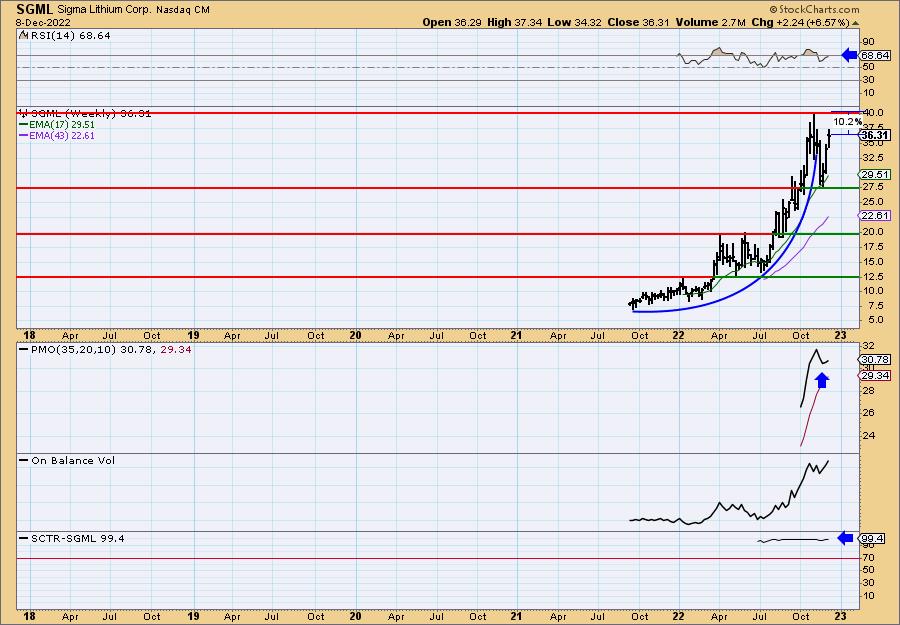Click the small line icon before RSI(14)
The height and width of the screenshot is (625, 900).
24,36
